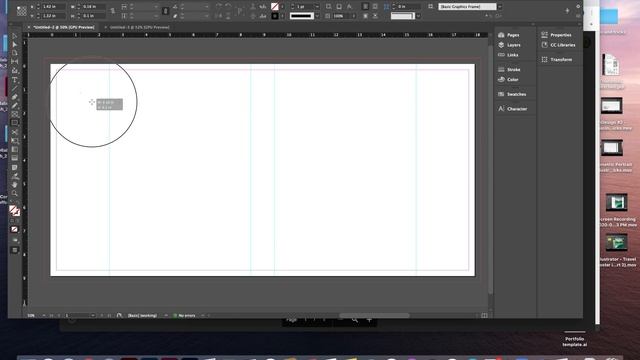Select the Rectangle Frame tool
The height and width of the screenshot is (360, 640).
point(15,114)
